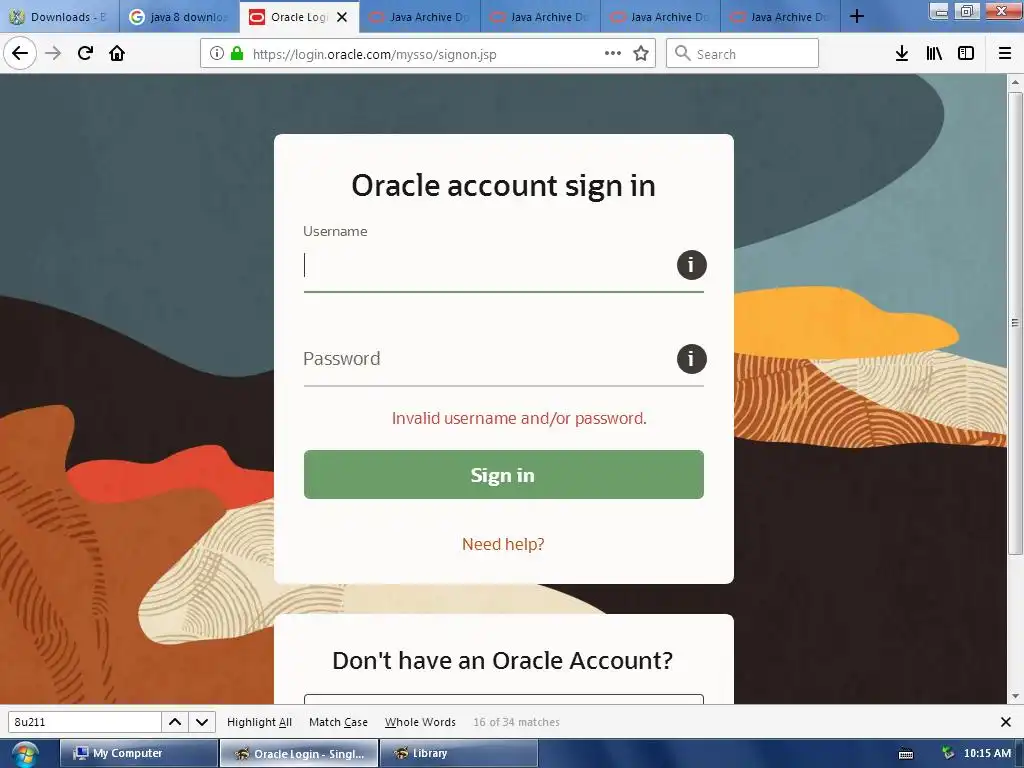This screenshot has width=1024, height=768.
Task: Show site information icon in address bar
Action: (217, 53)
